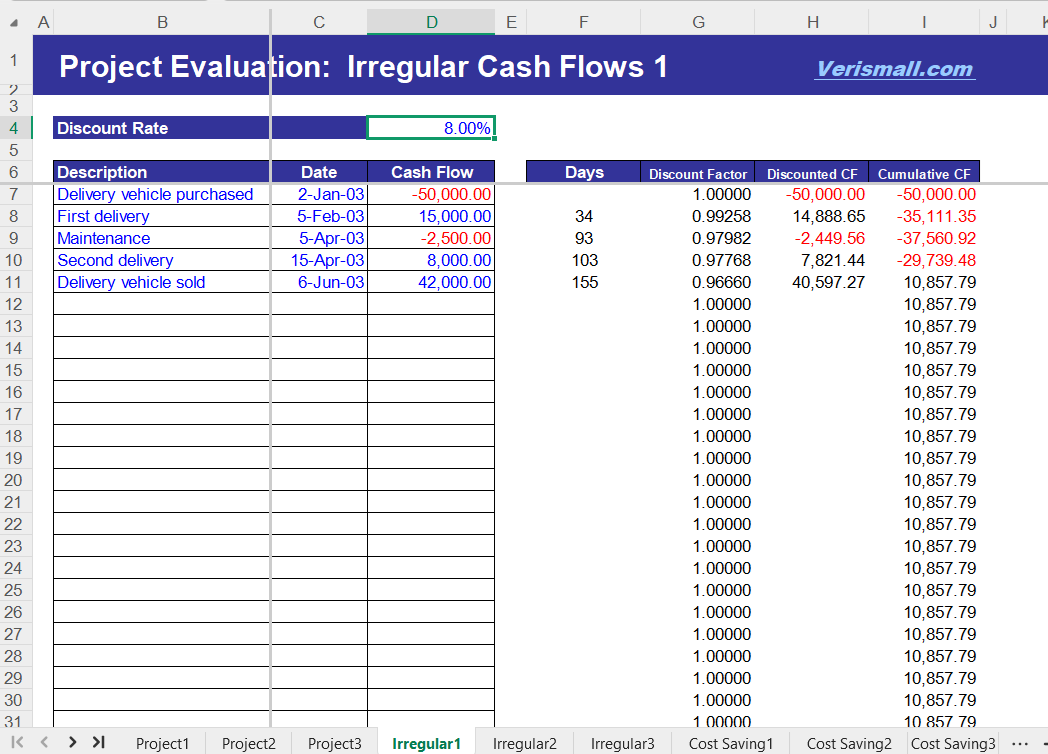This screenshot has height=754, width=1048.
Task: Click the next sheet navigation arrow
Action: click(71, 742)
